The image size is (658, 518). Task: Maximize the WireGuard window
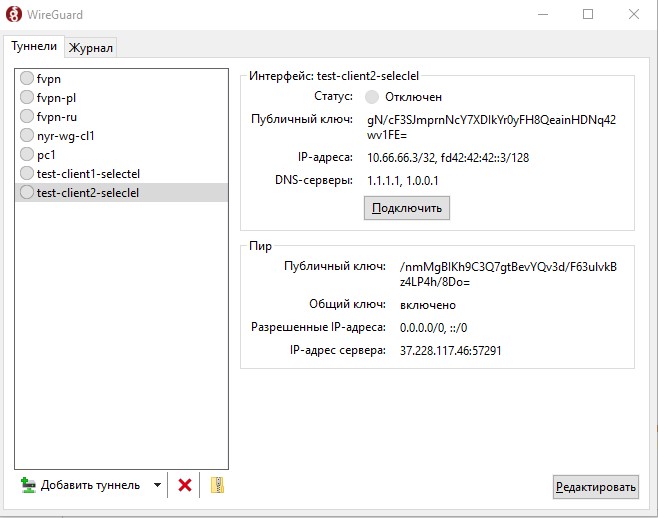(x=588, y=14)
